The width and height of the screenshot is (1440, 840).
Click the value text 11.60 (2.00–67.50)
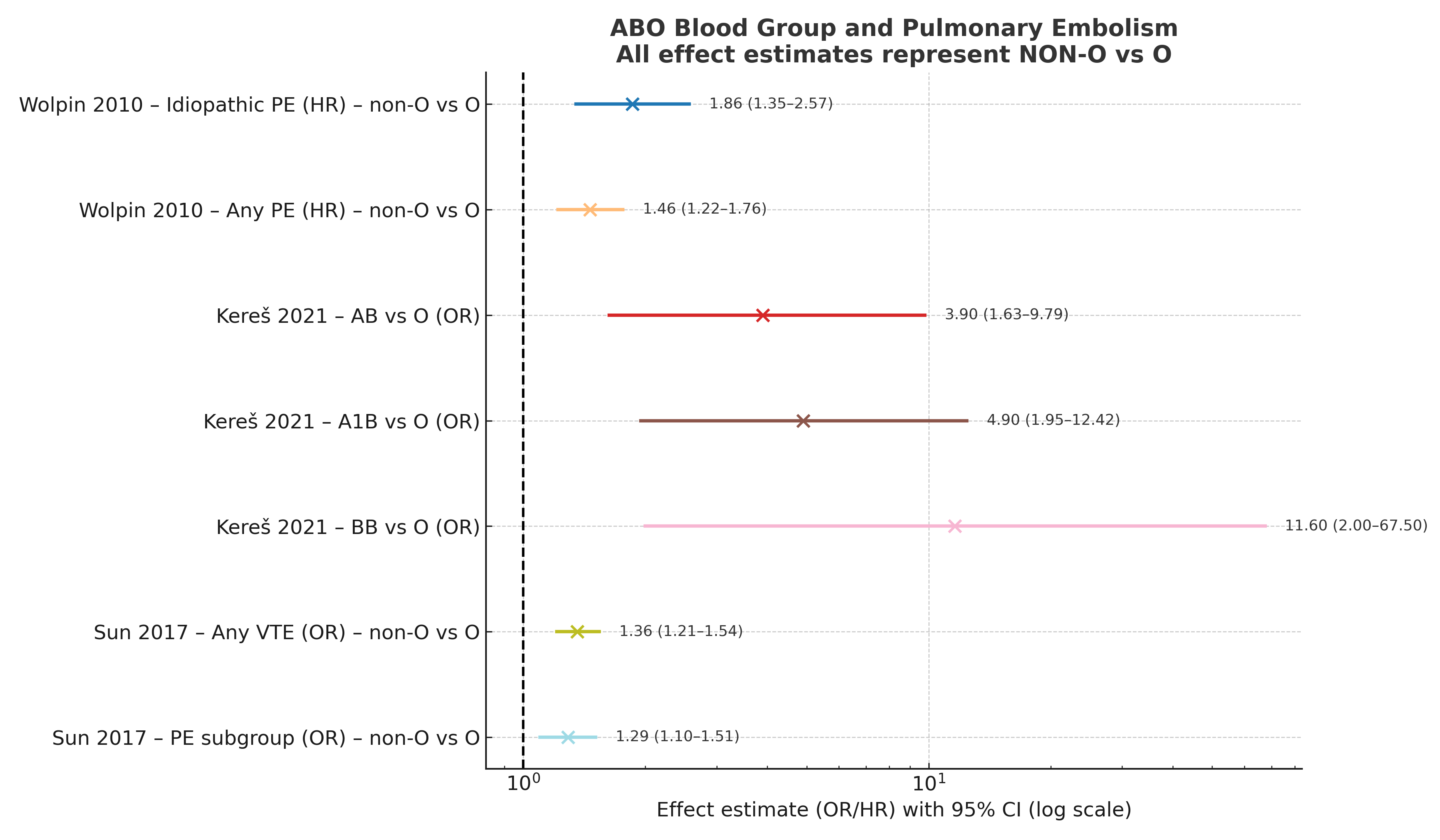pos(1356,526)
